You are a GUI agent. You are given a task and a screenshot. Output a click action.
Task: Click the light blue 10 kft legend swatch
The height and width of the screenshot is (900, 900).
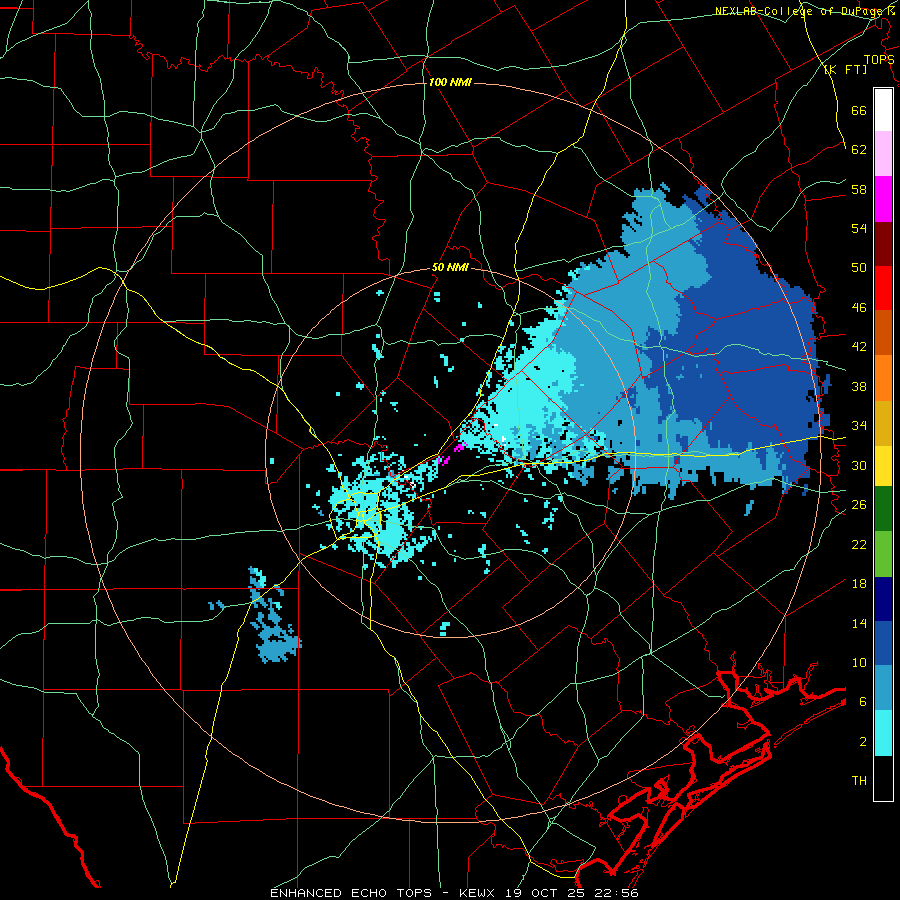click(x=883, y=688)
